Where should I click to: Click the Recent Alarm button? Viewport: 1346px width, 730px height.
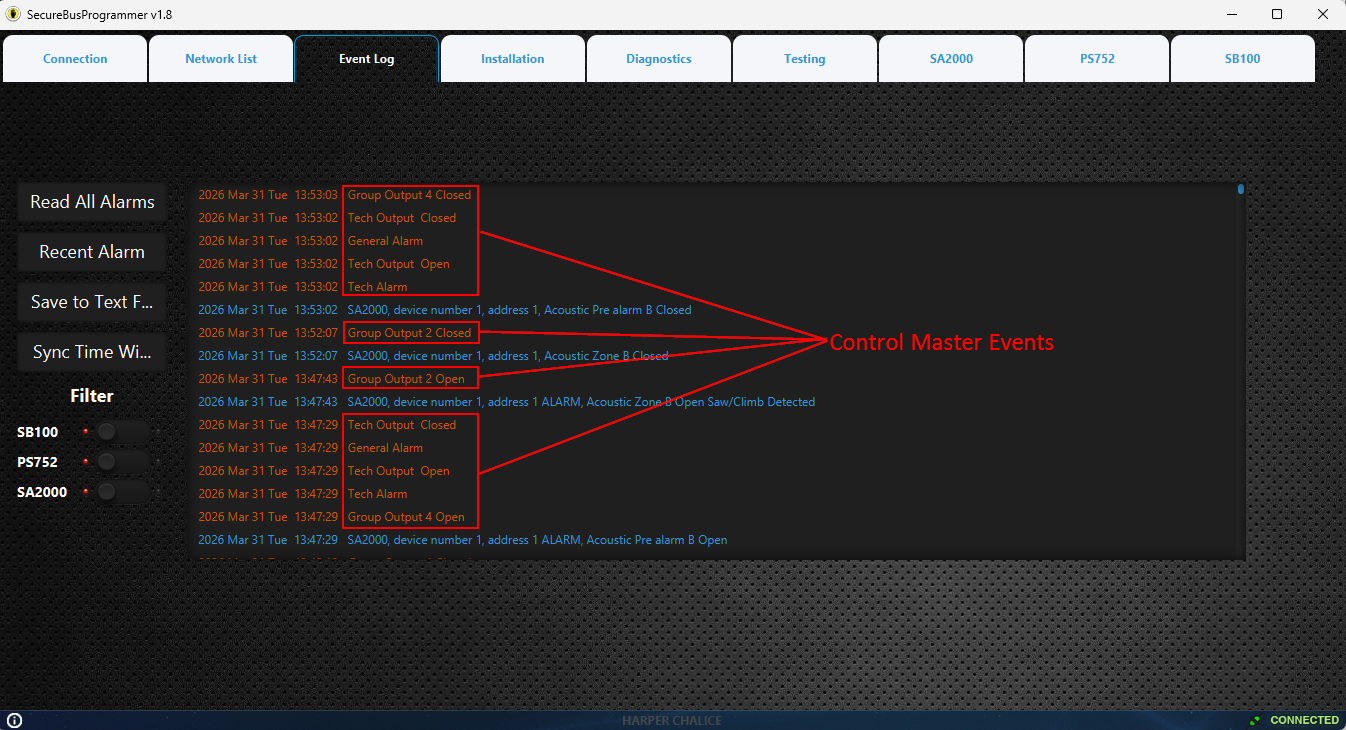[92, 252]
